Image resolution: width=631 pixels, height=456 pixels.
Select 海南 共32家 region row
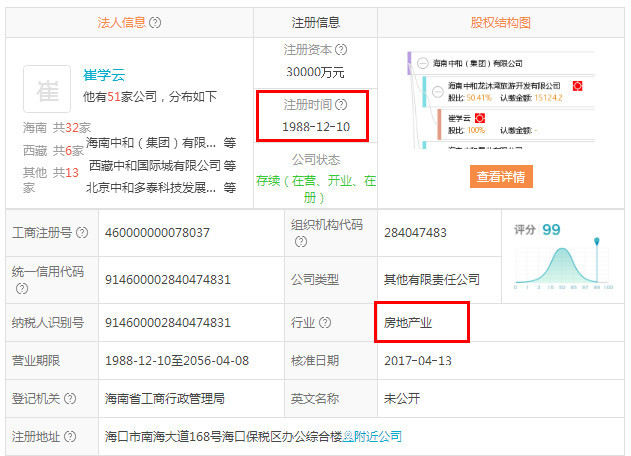(x=57, y=128)
